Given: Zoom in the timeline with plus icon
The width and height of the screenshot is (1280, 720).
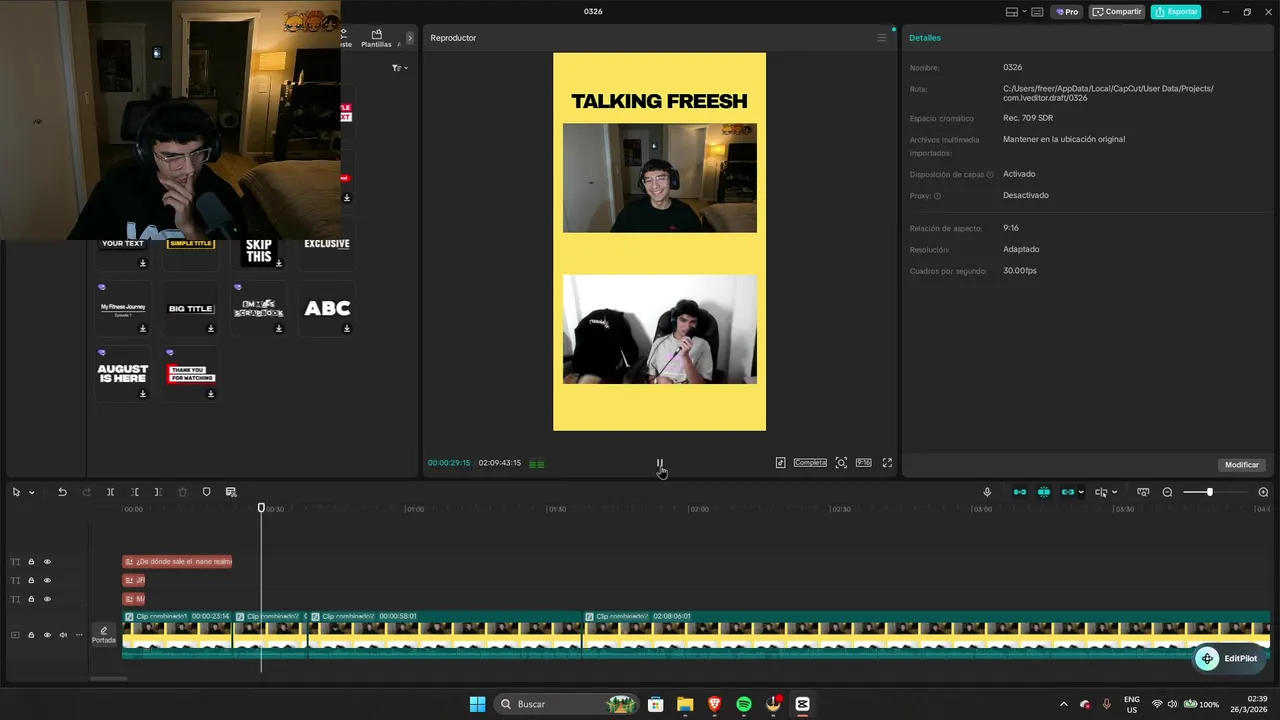Looking at the screenshot, I should tap(1263, 492).
